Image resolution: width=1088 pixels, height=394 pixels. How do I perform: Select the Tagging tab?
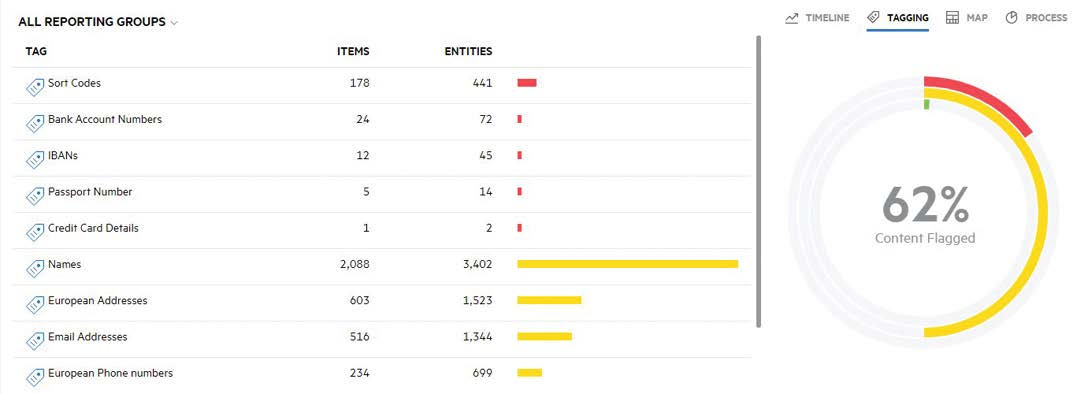coord(898,18)
